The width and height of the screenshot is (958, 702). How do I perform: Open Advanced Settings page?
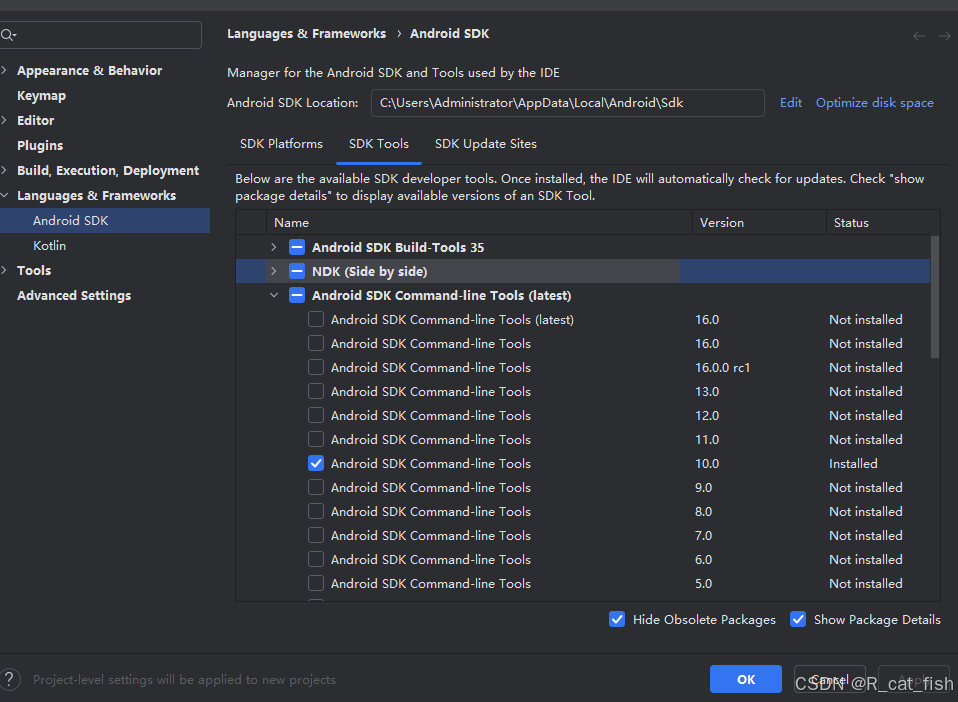(x=74, y=296)
